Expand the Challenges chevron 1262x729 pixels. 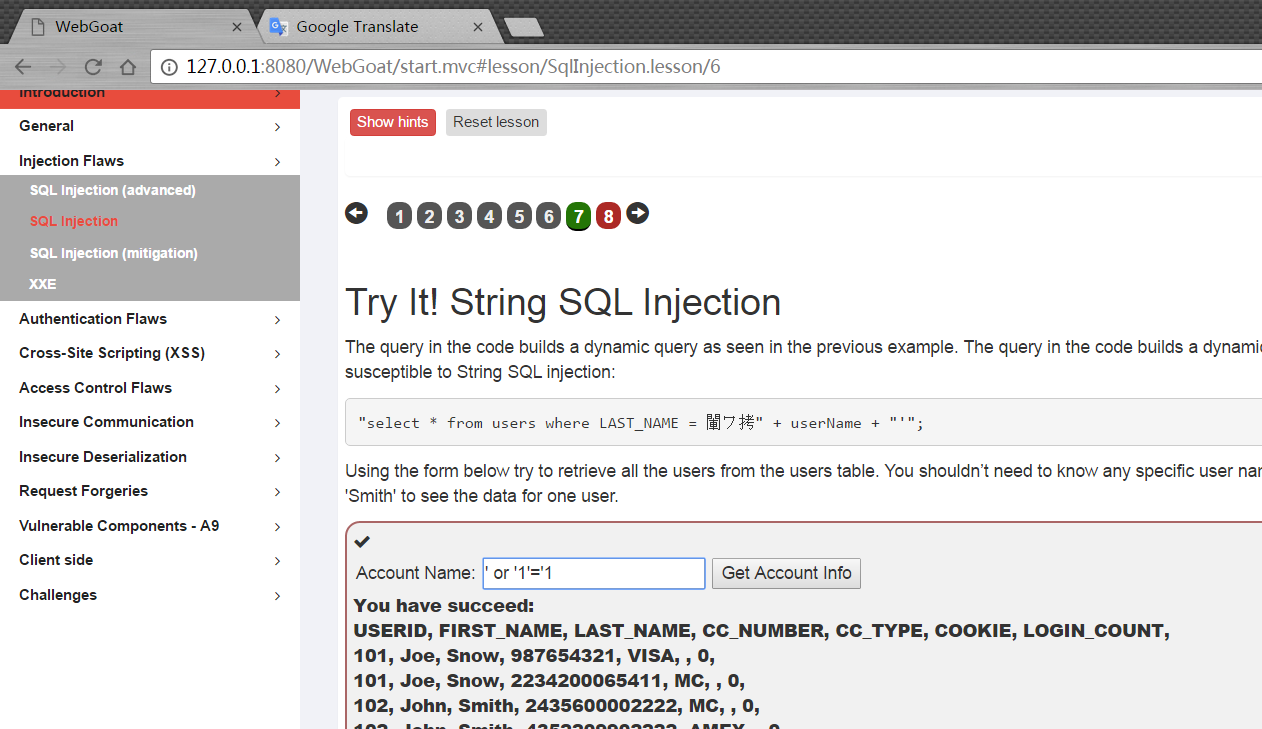277,596
